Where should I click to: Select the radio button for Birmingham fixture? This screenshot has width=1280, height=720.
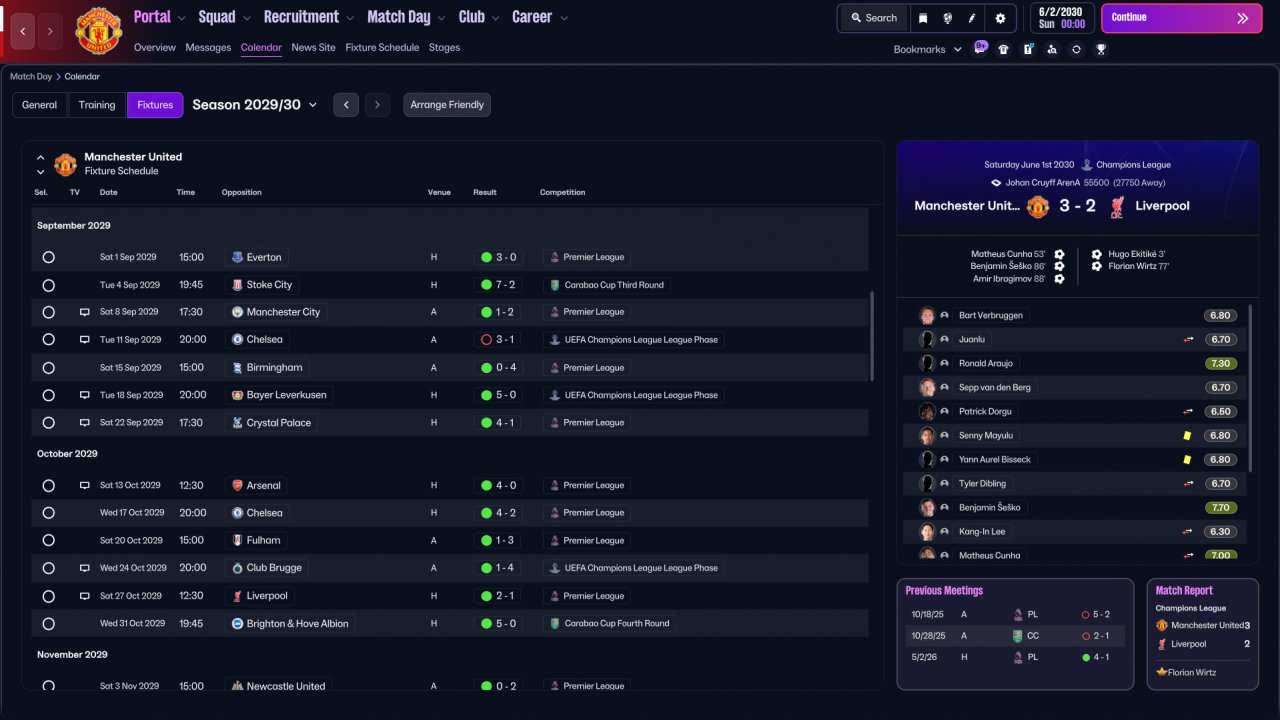point(48,368)
